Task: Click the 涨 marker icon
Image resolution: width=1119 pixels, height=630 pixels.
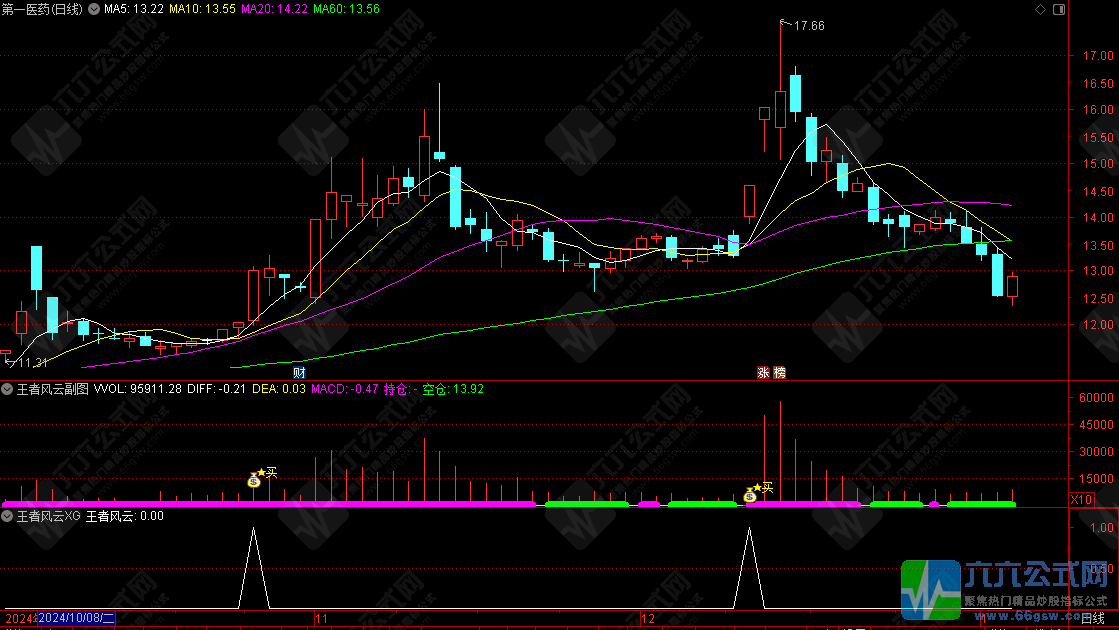Action: 763,372
